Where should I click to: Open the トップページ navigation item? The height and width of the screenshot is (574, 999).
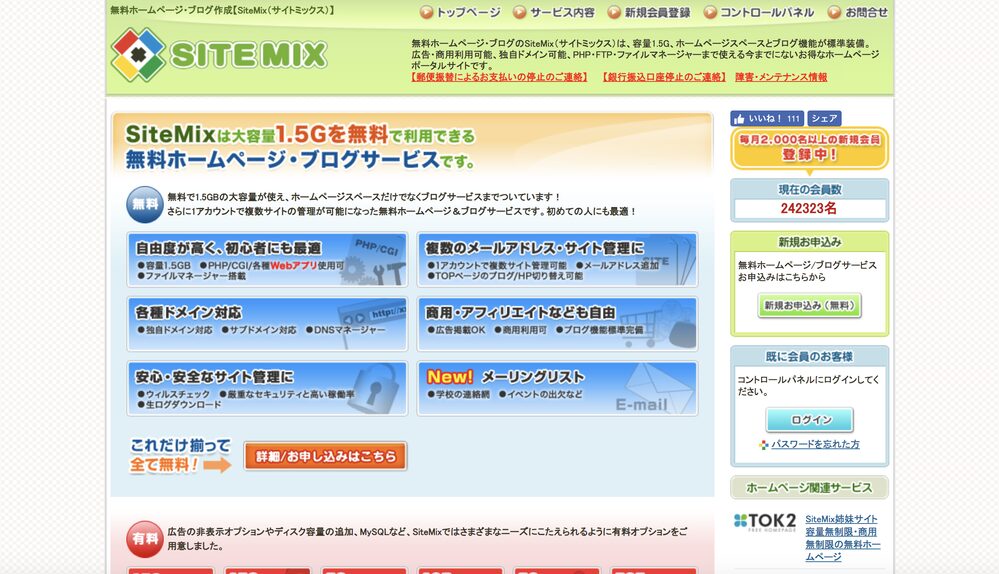461,12
